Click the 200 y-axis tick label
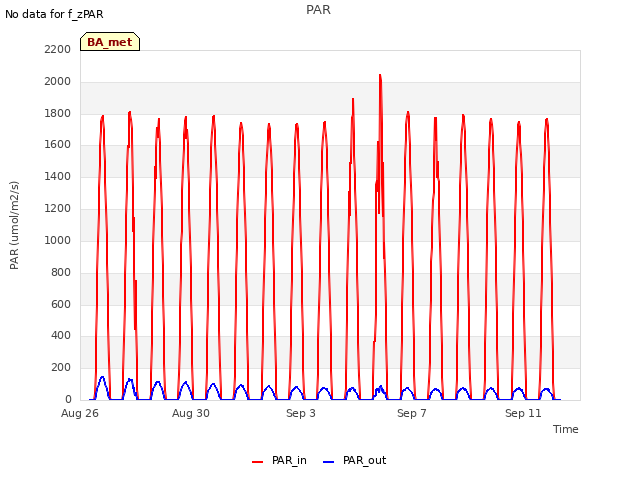The image size is (640, 480). tap(61, 367)
